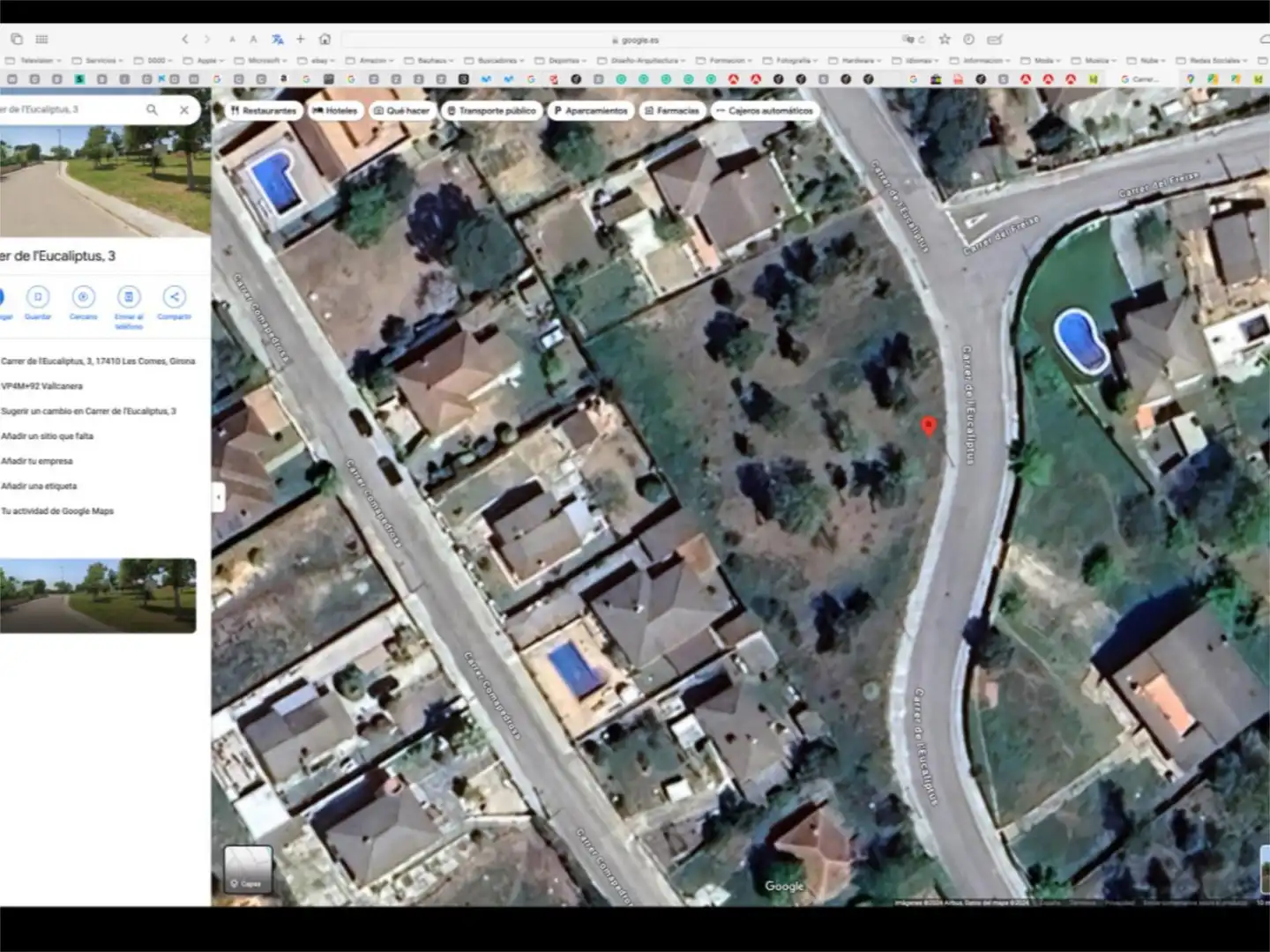The width and height of the screenshot is (1270, 952).
Task: Click the Compartir share icon
Action: coord(174,297)
